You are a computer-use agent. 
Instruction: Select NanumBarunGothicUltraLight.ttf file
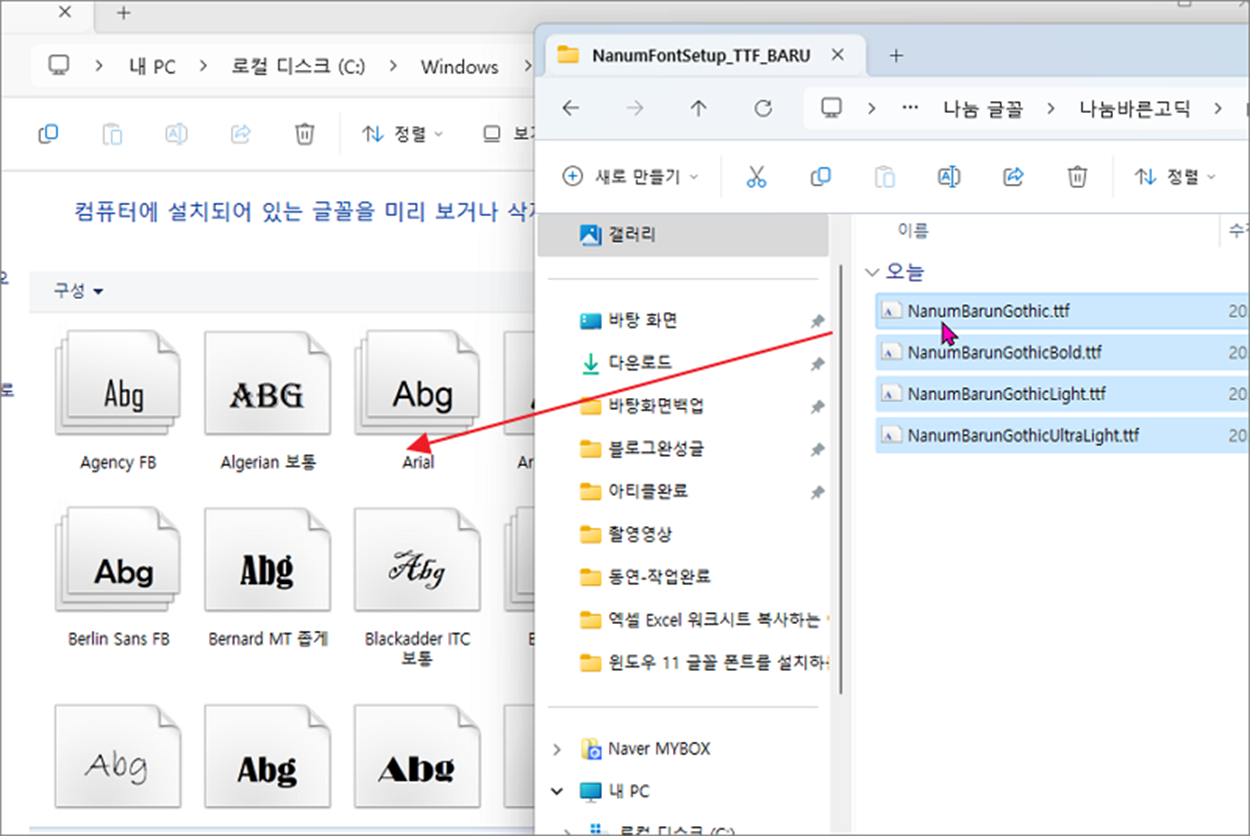1062,435
